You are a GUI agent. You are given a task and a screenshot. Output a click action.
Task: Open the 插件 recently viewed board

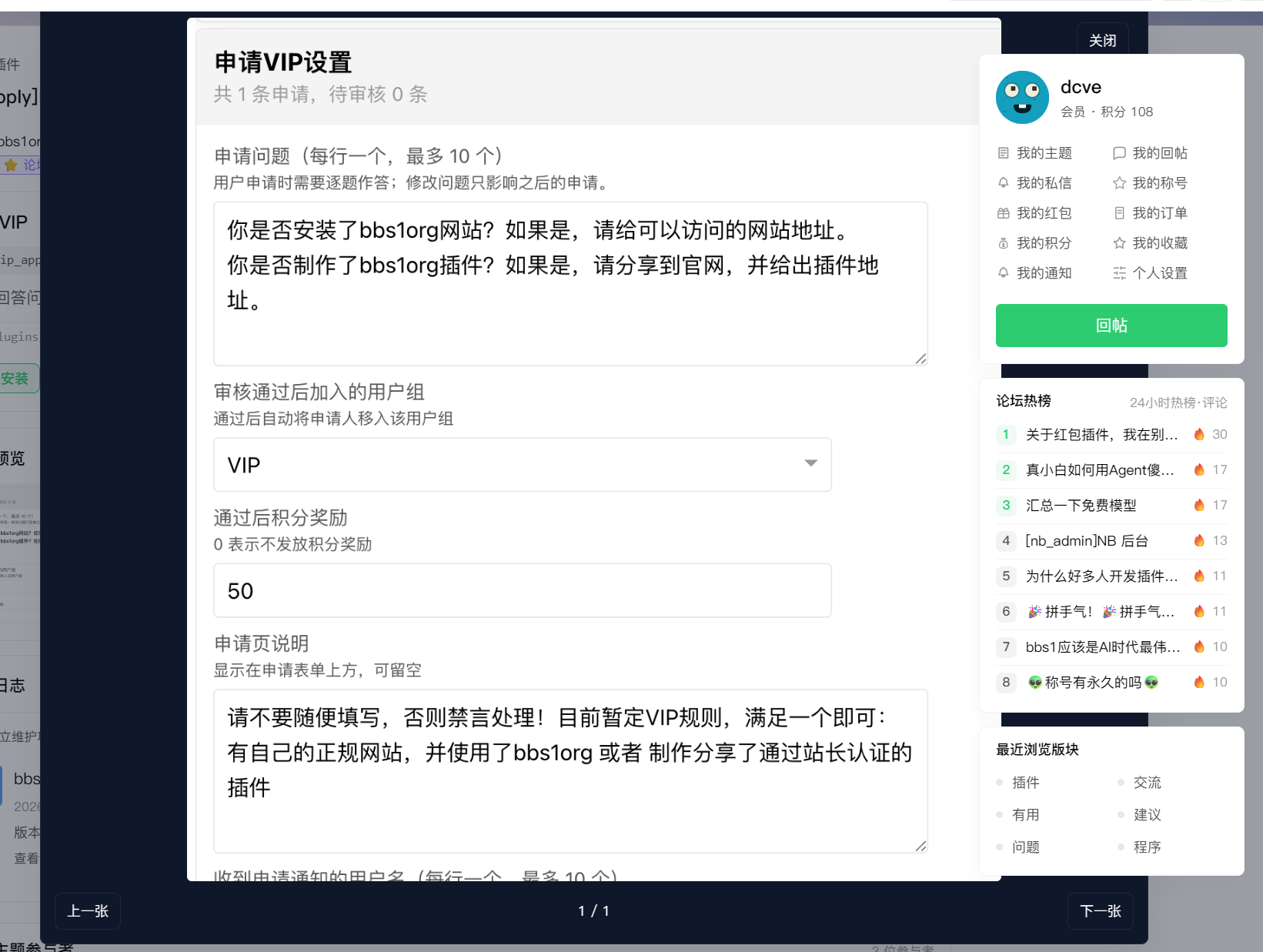[1025, 783]
